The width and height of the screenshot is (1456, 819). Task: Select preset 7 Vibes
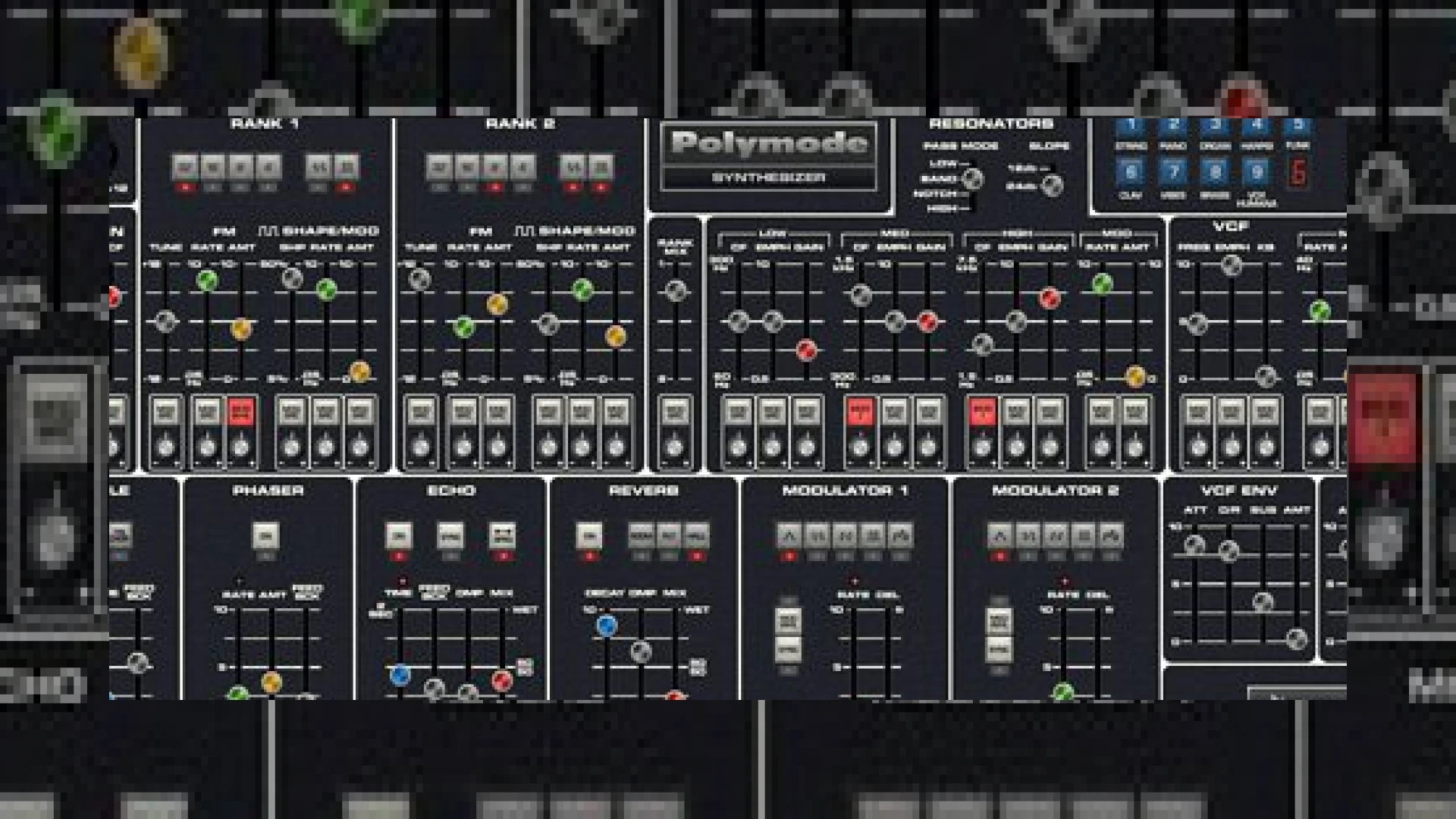click(x=1173, y=172)
